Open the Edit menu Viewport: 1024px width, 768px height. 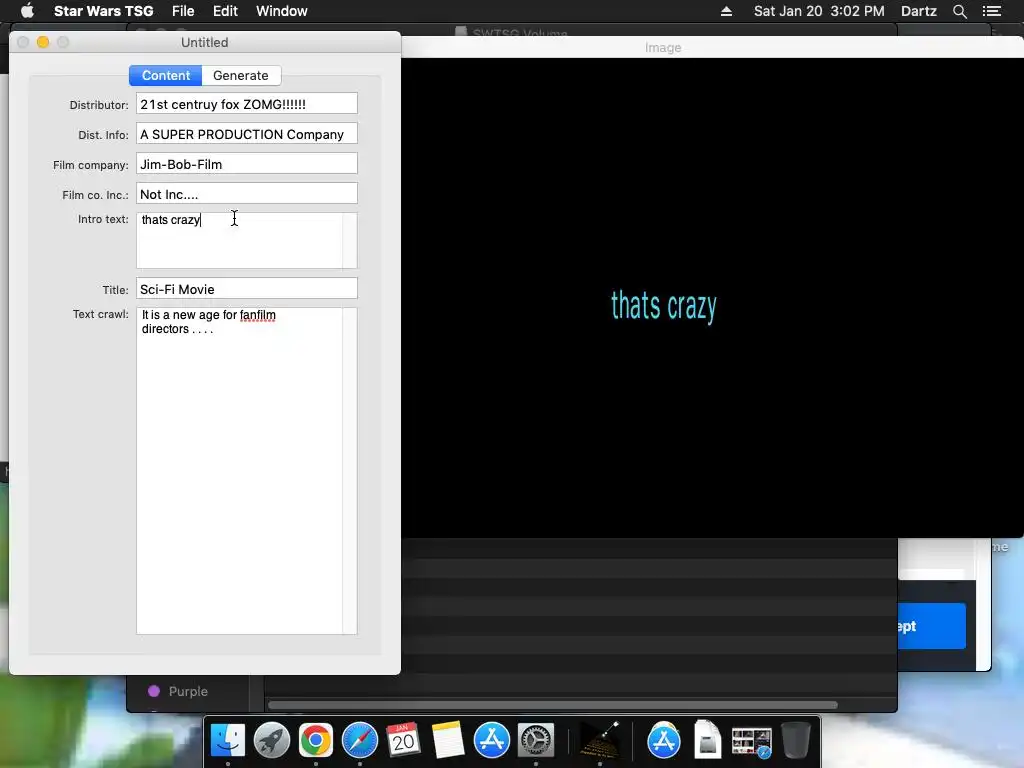click(x=225, y=11)
